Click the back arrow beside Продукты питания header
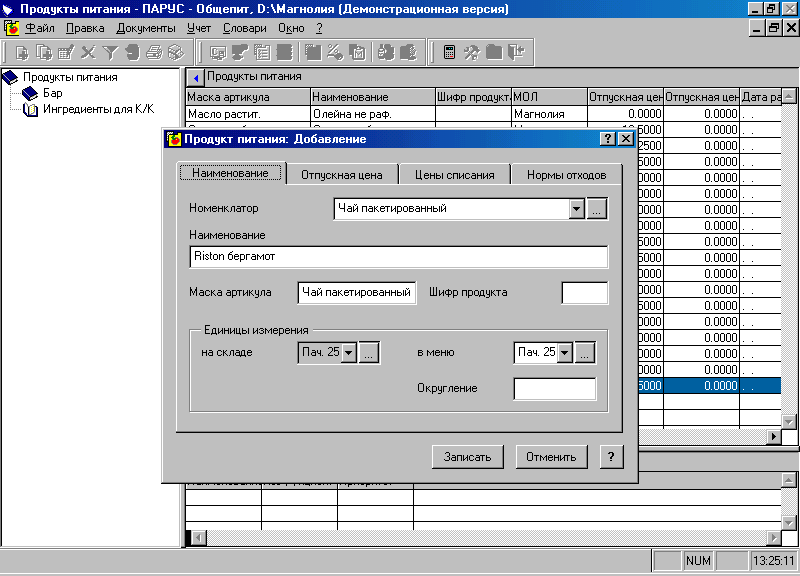 [196, 77]
